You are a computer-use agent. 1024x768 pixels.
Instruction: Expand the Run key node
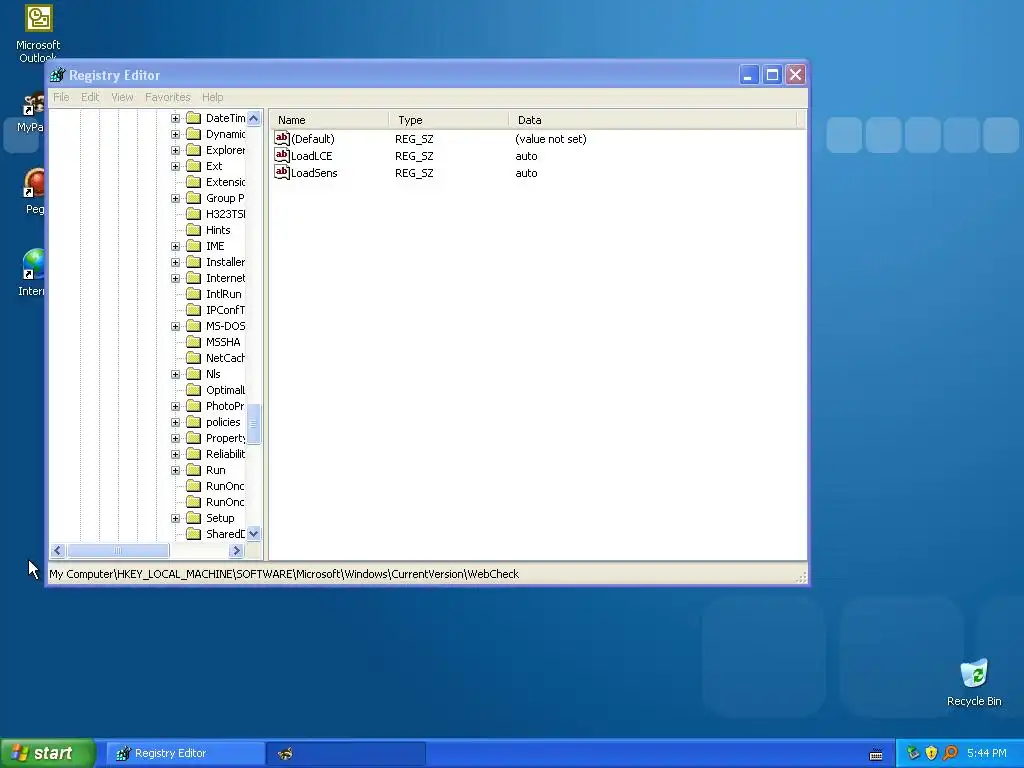[175, 470]
